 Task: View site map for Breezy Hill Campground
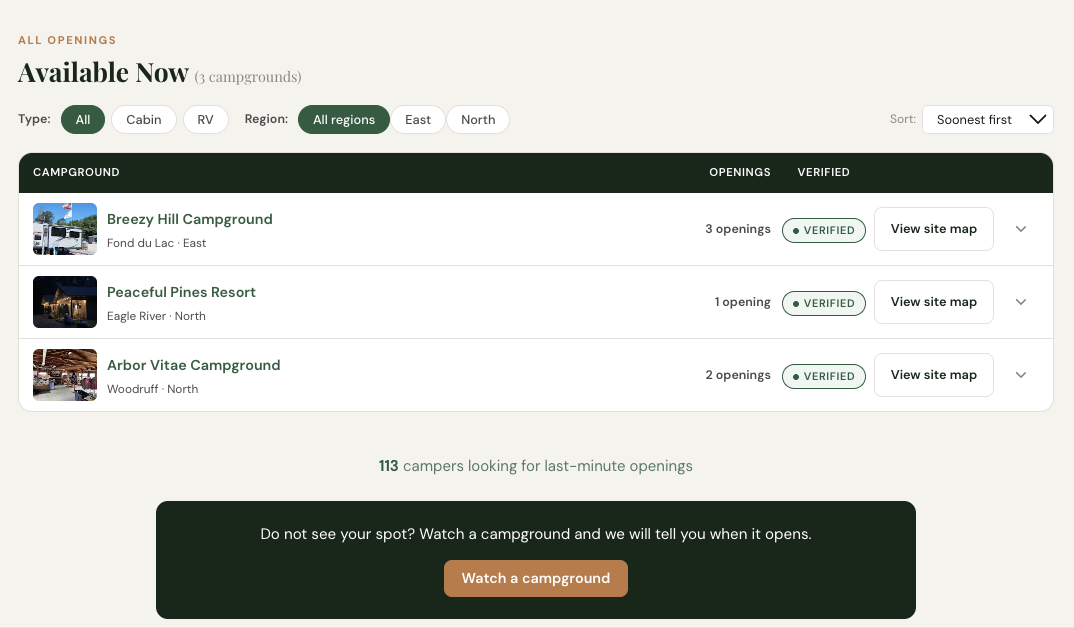pos(934,229)
